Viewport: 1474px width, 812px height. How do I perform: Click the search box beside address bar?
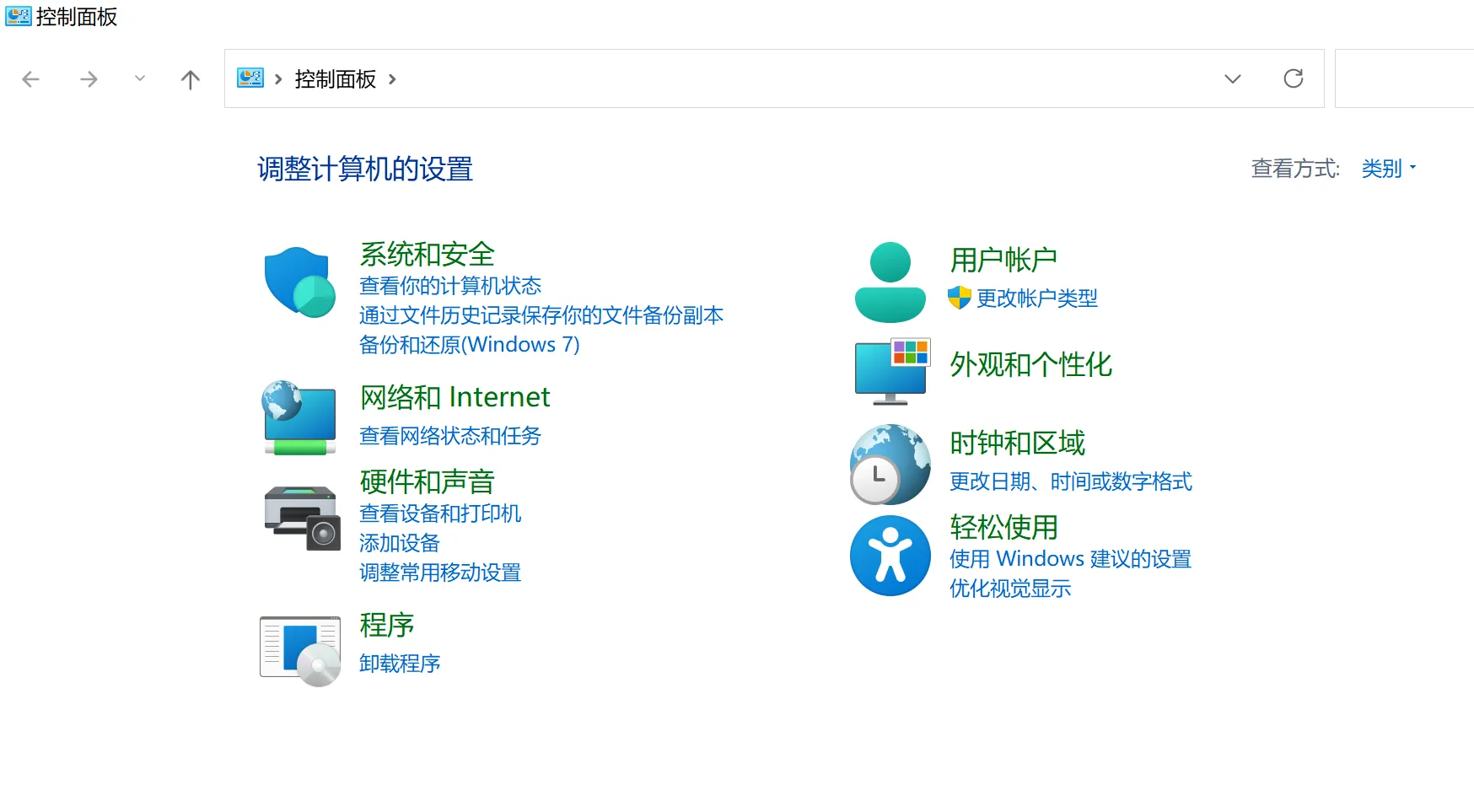point(1404,78)
